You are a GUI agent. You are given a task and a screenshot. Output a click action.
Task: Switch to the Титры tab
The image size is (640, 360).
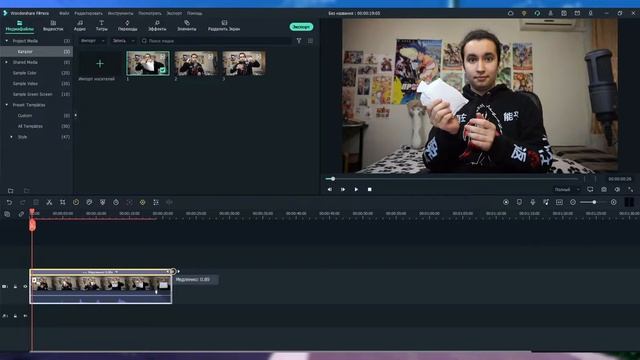[102, 26]
